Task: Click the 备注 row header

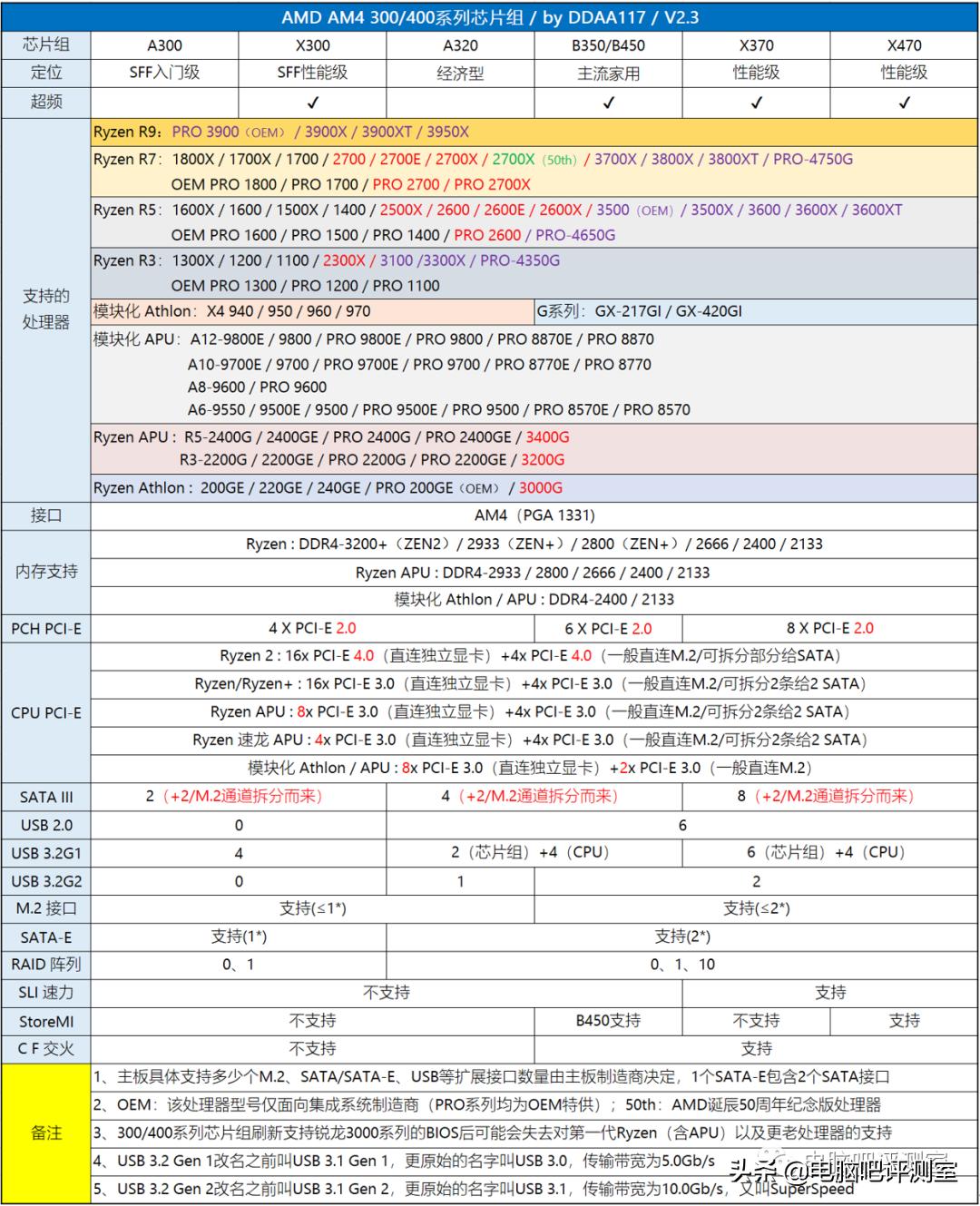Action: (x=46, y=1133)
